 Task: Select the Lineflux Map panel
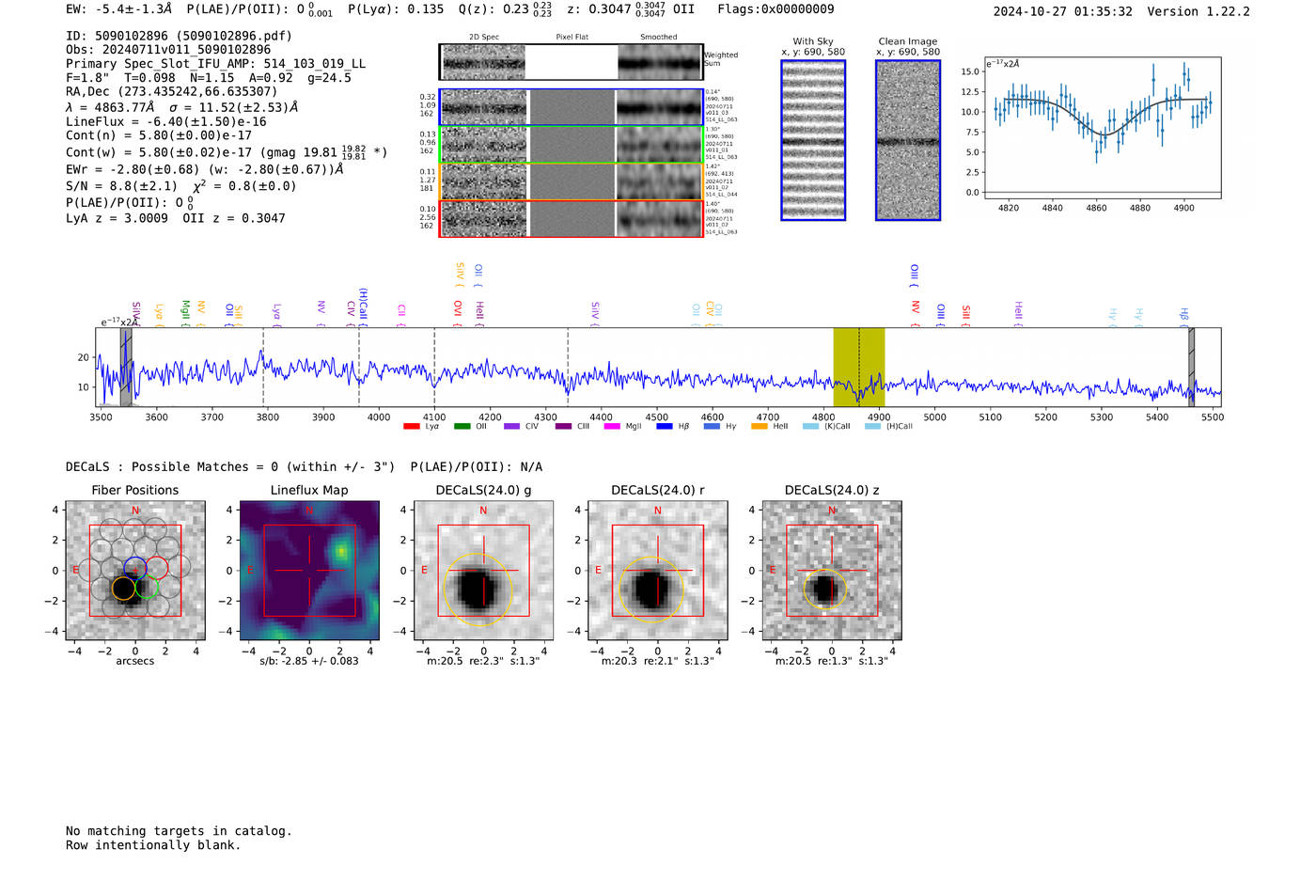coord(309,571)
